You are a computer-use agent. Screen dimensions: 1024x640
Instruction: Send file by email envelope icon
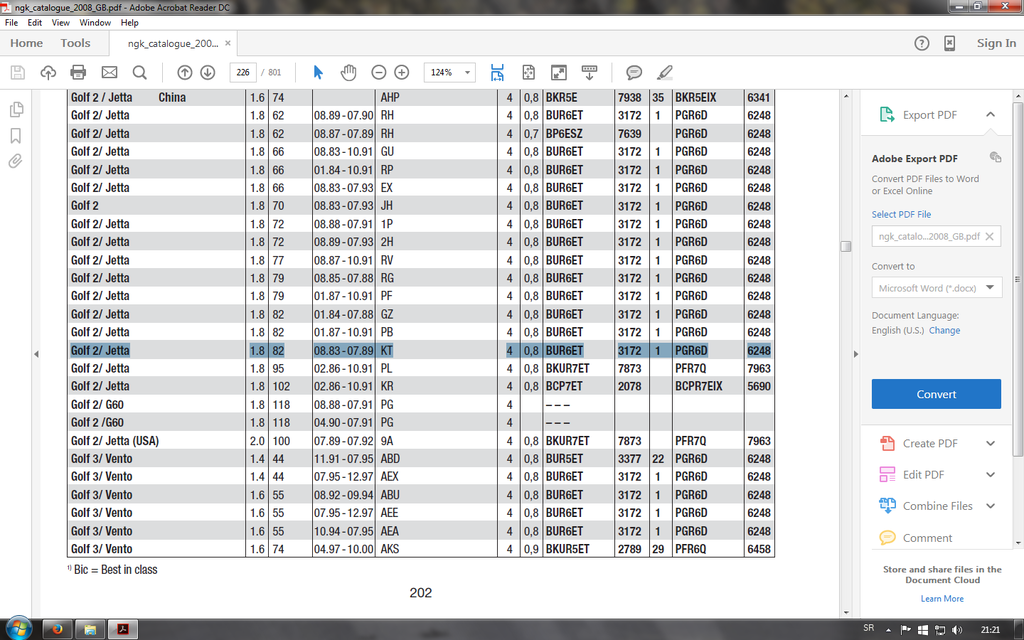coord(109,72)
